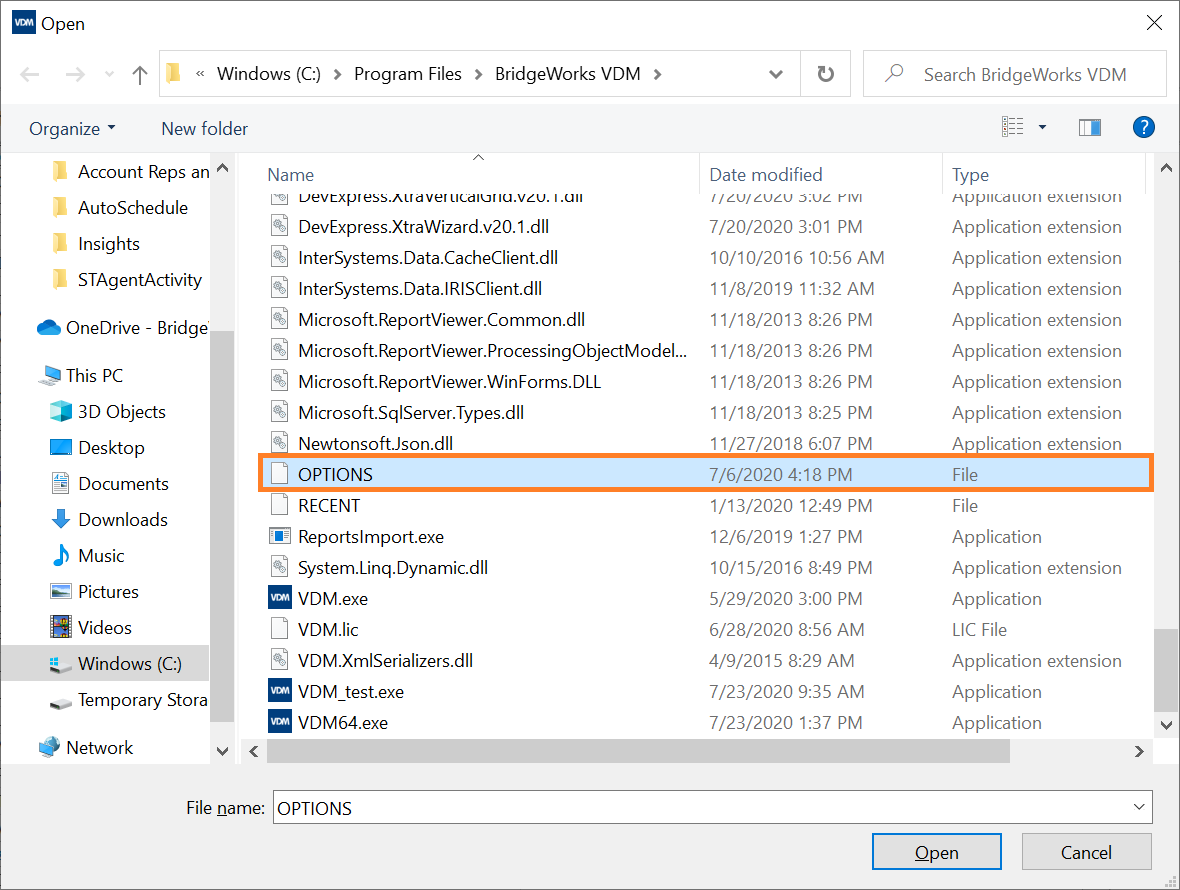Expand the chevron after Program Files
Screen dimensions: 1180x890
coord(479,74)
